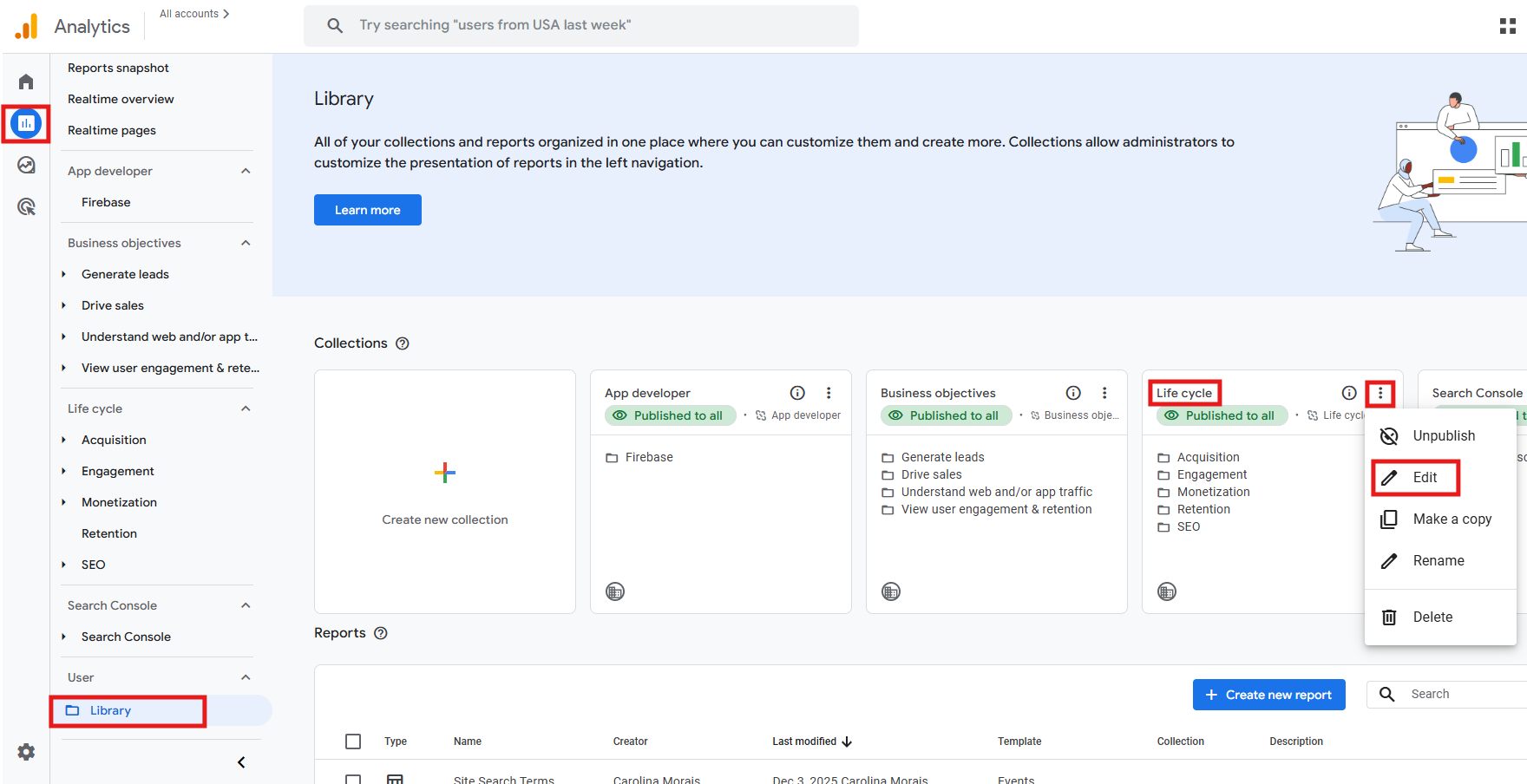Image resolution: width=1527 pixels, height=784 pixels.
Task: Show info for App developer collection
Action: [797, 393]
